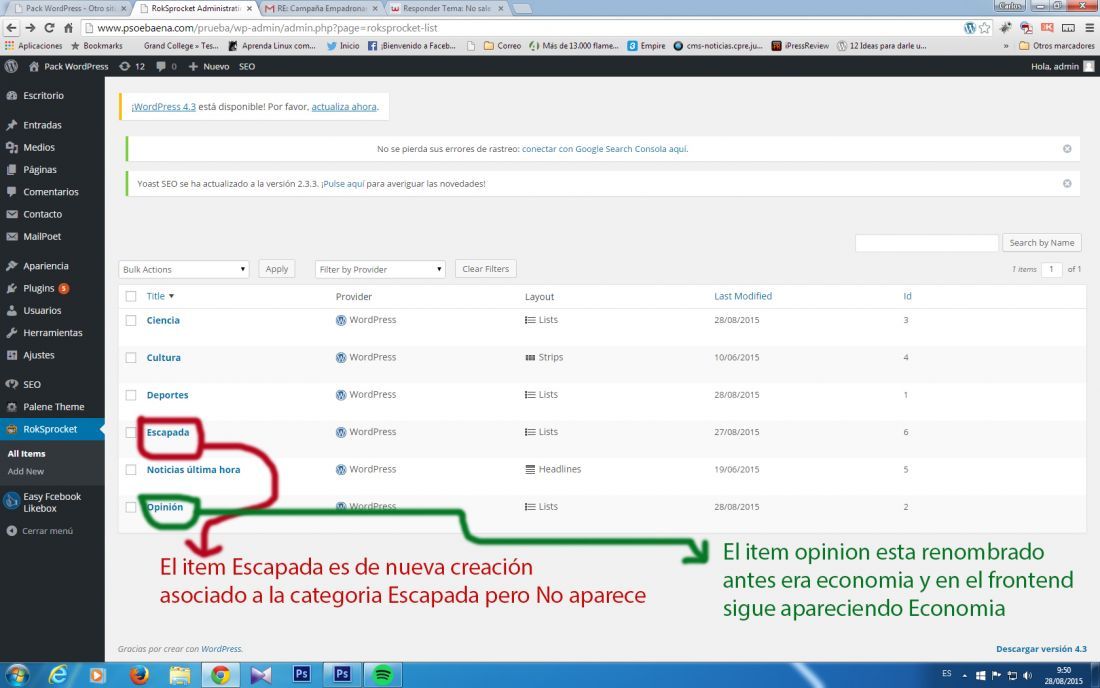Open the Easy Fcebook Likebox menu
Image resolution: width=1100 pixels, height=688 pixels.
point(52,502)
